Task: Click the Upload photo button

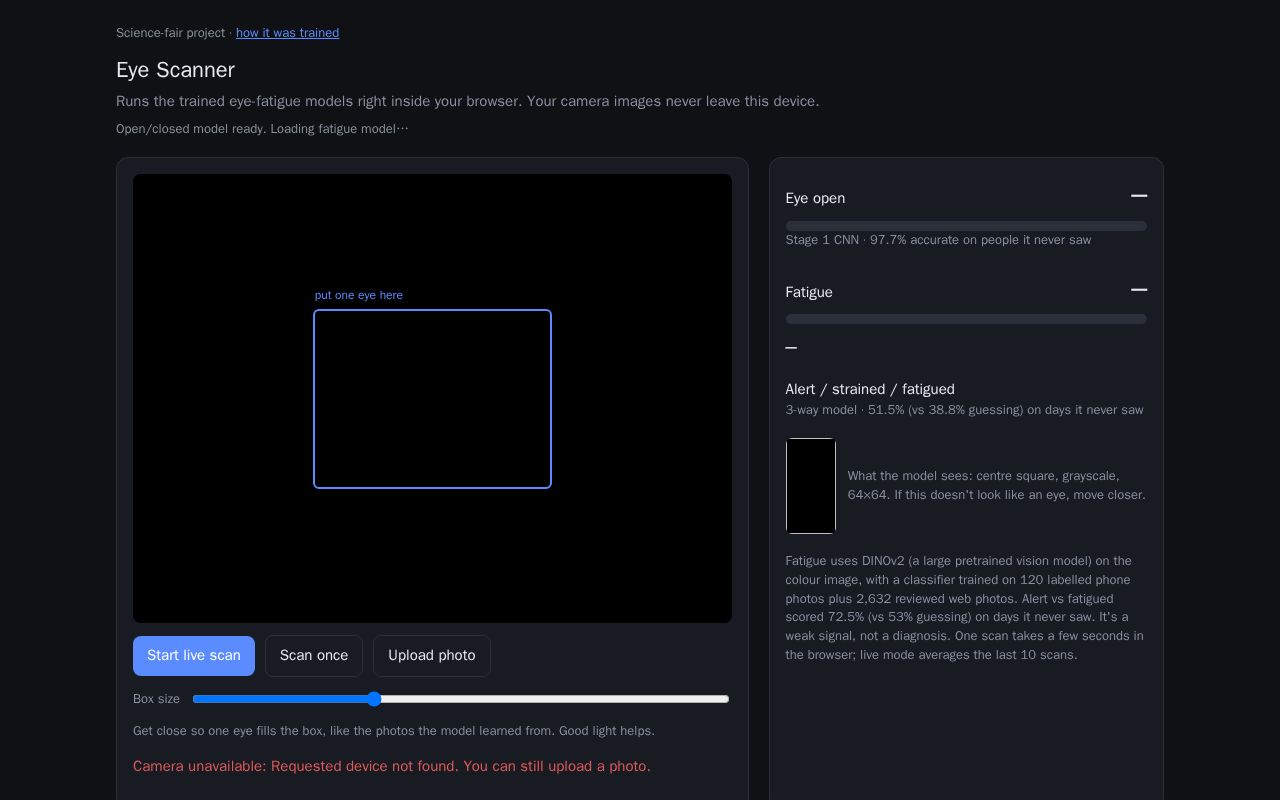Action: [x=432, y=656]
